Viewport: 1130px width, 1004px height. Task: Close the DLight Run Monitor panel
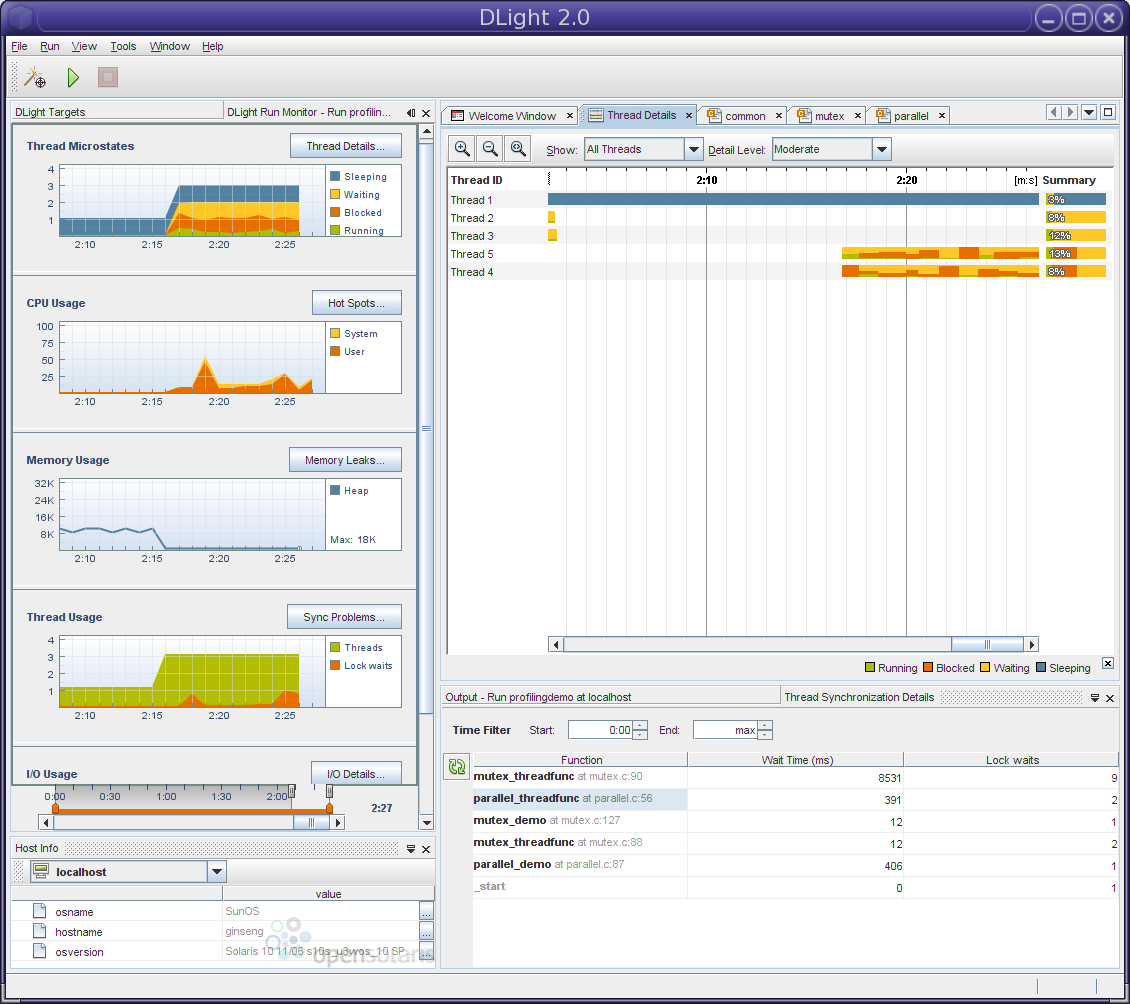point(426,113)
